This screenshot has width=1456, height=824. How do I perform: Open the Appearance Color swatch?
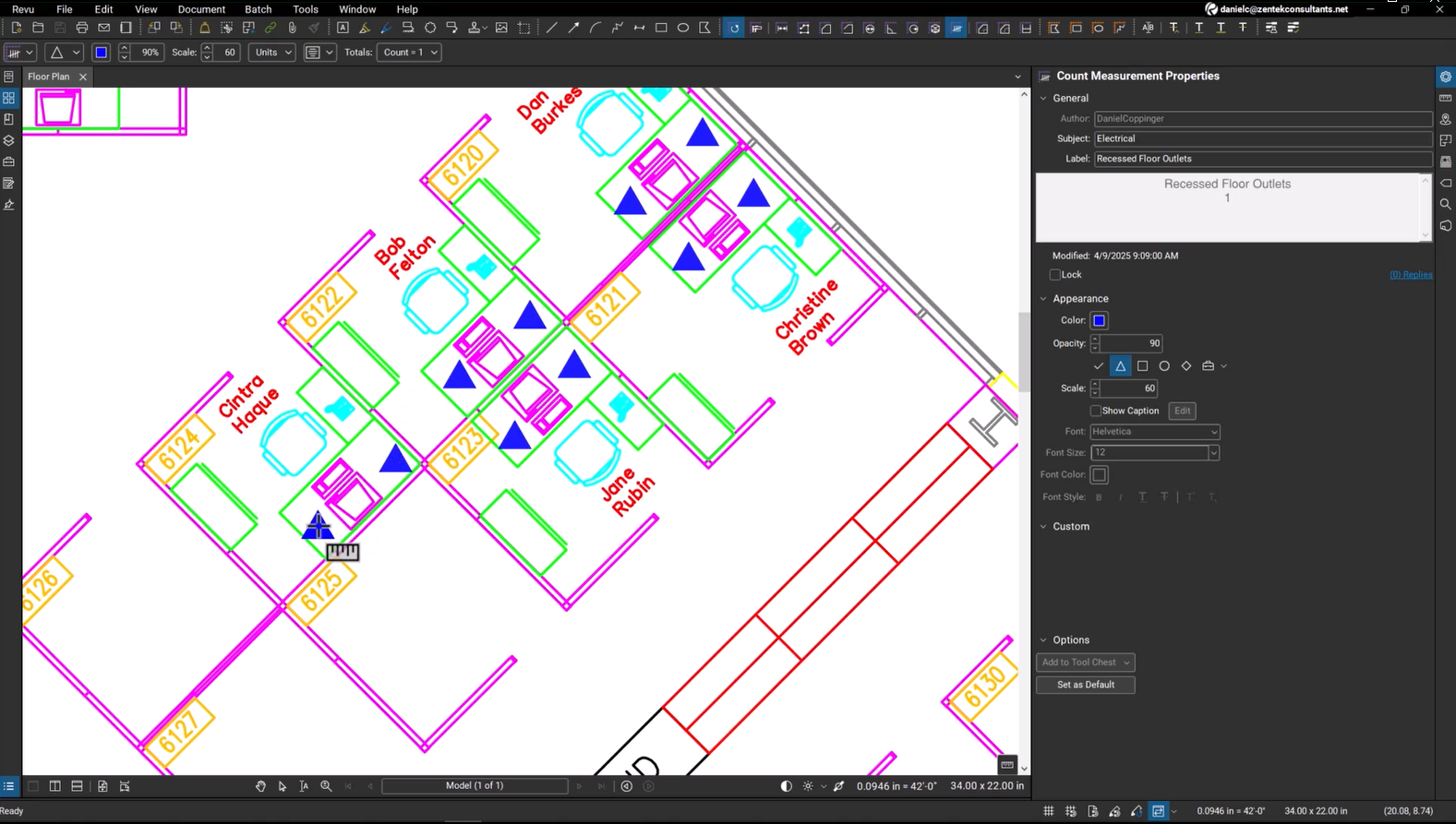tap(1099, 320)
